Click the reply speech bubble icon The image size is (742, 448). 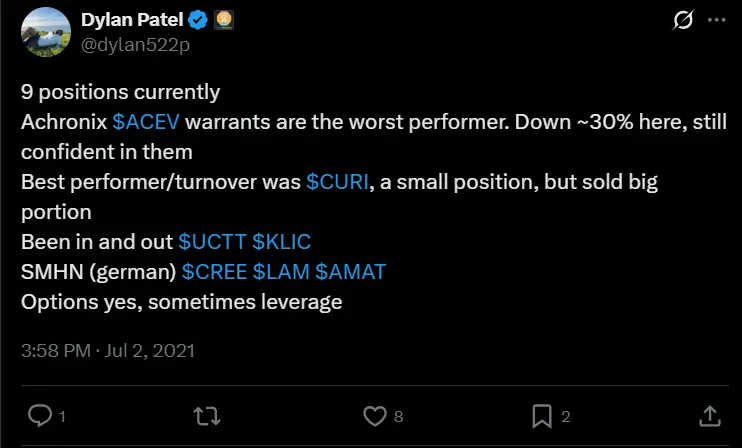tap(40, 415)
